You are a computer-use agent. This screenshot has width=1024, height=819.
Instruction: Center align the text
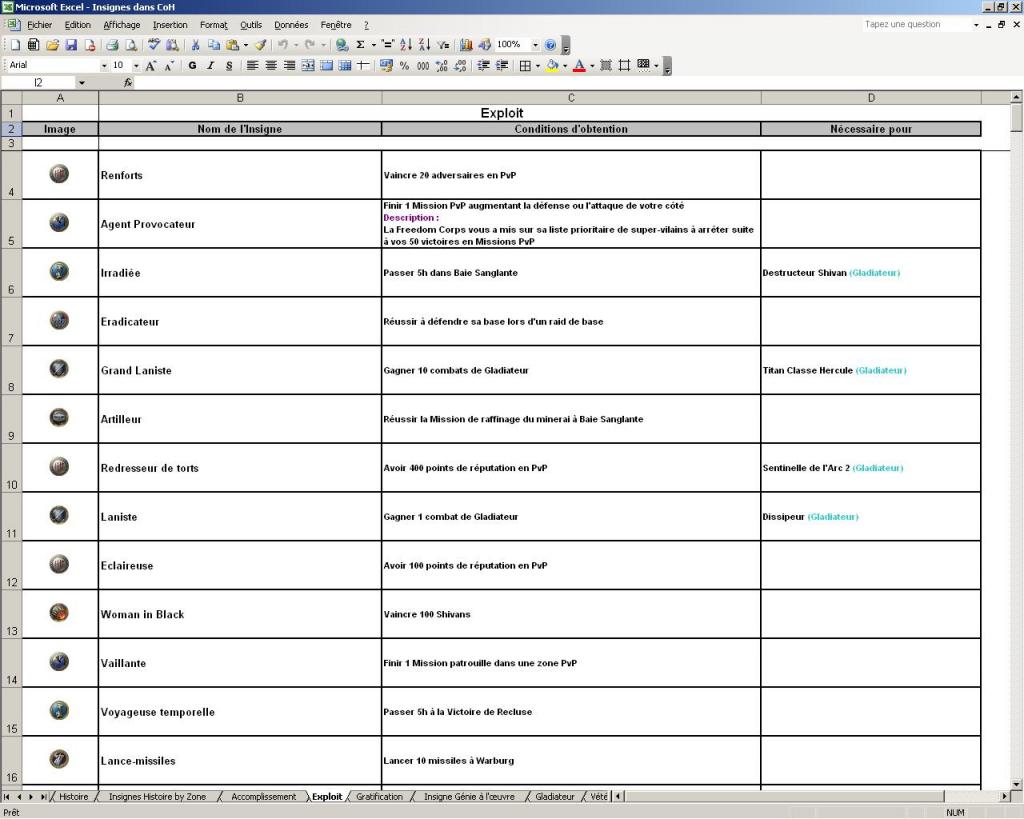click(x=270, y=65)
